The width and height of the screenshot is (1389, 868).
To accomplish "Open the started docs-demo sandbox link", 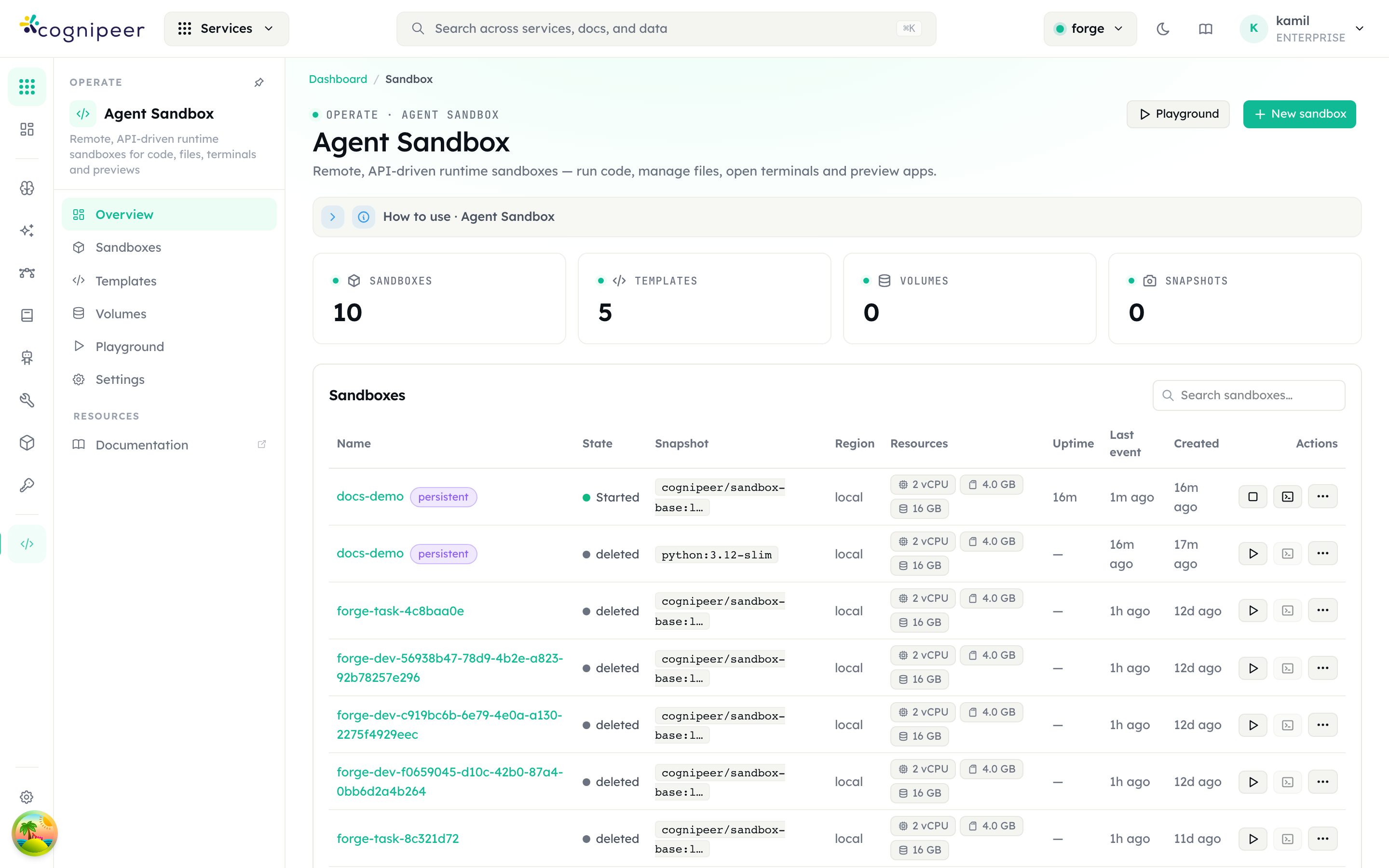I will (x=370, y=496).
